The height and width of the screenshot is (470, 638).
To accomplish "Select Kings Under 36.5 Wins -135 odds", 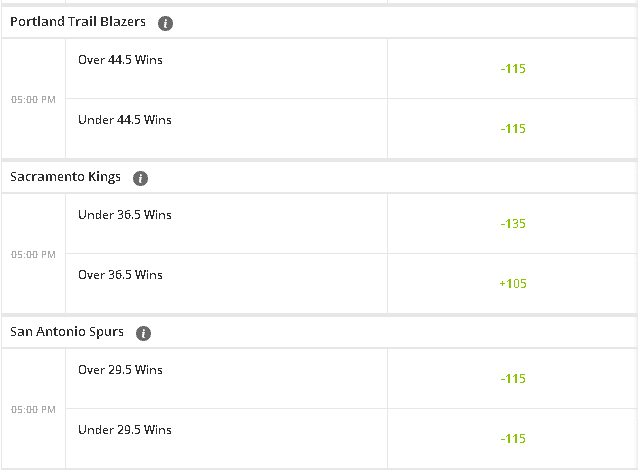I will click(x=513, y=223).
